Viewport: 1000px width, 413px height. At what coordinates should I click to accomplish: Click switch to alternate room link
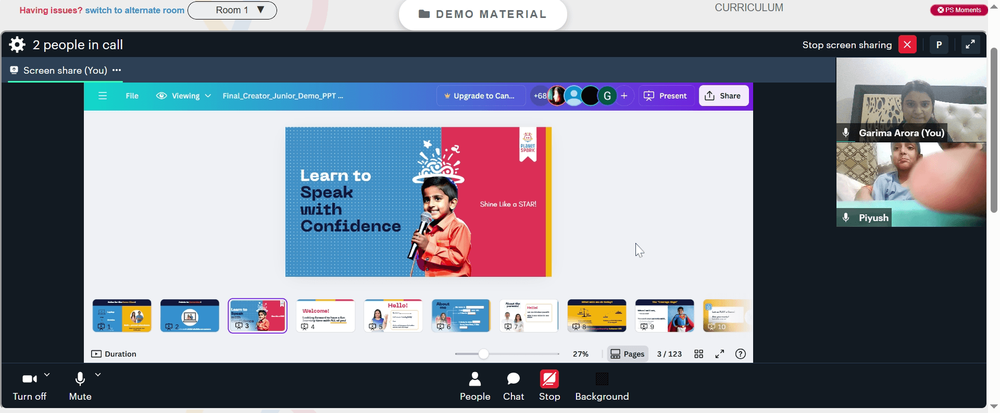click(135, 10)
